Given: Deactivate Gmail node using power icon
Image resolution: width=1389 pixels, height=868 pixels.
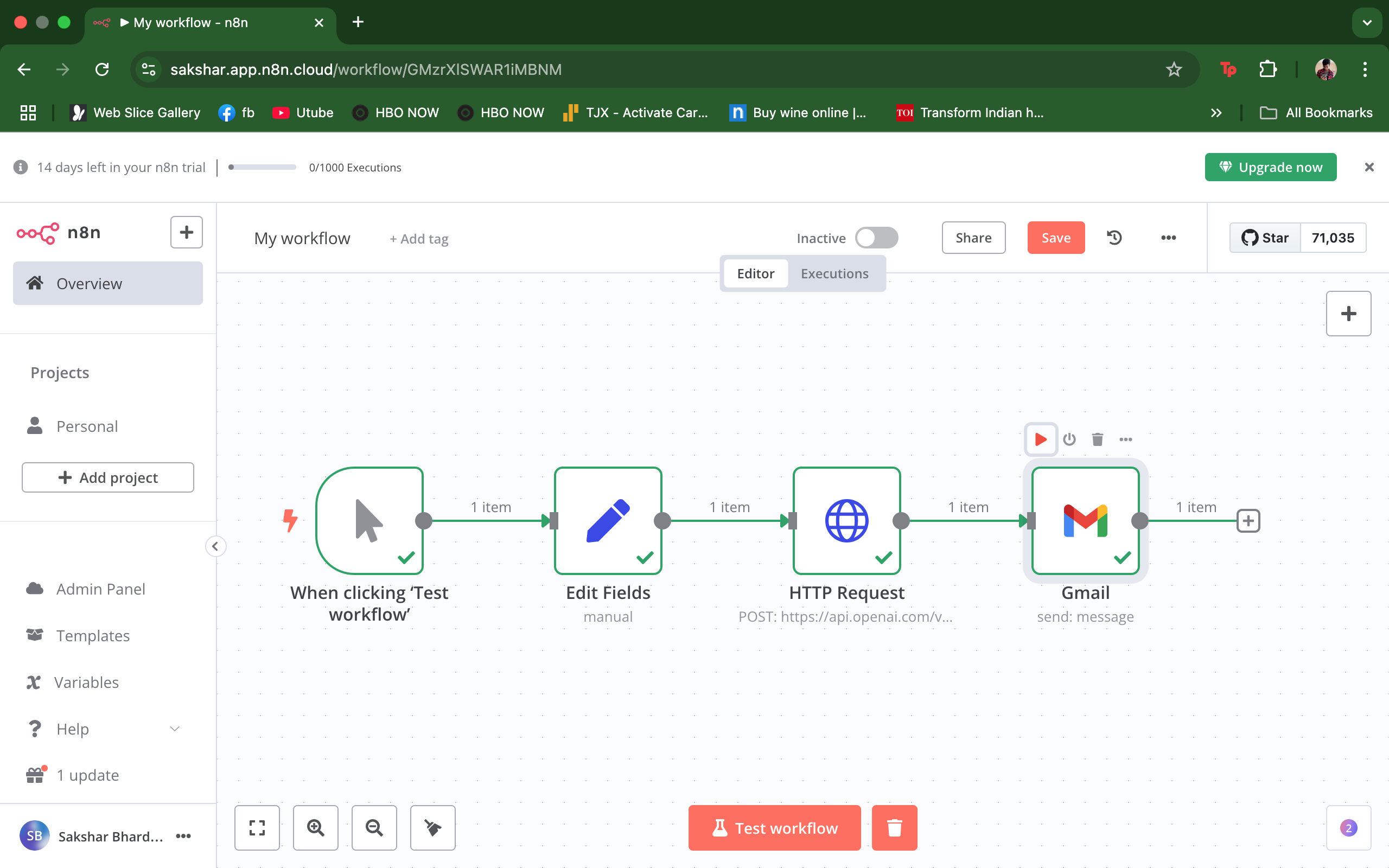Looking at the screenshot, I should (x=1069, y=439).
